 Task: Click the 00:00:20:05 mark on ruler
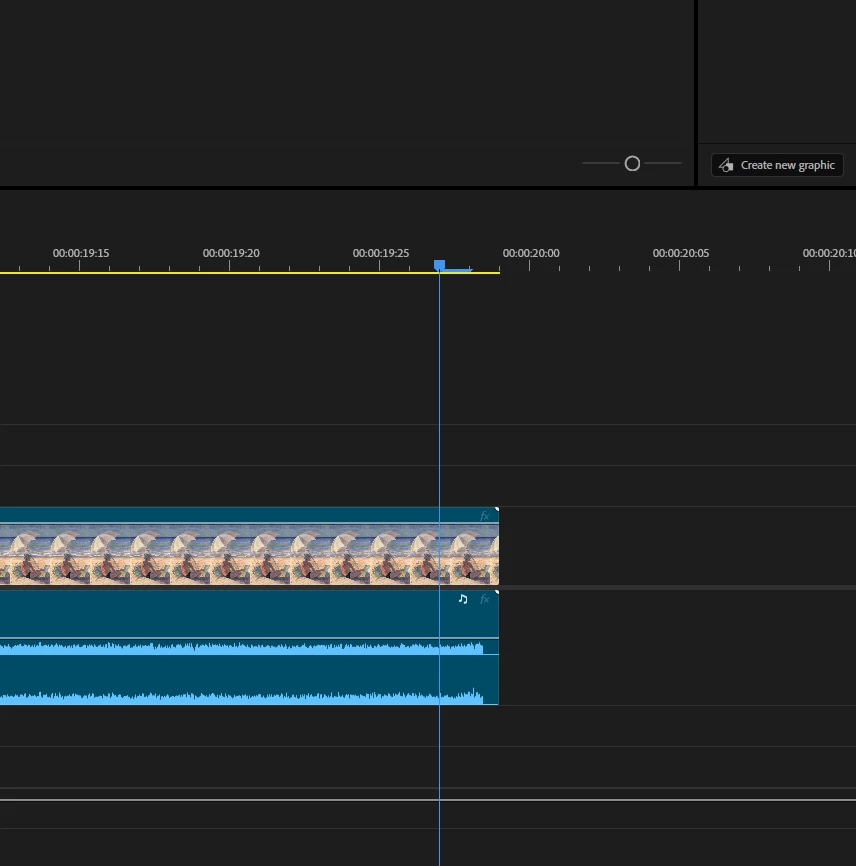pos(681,253)
